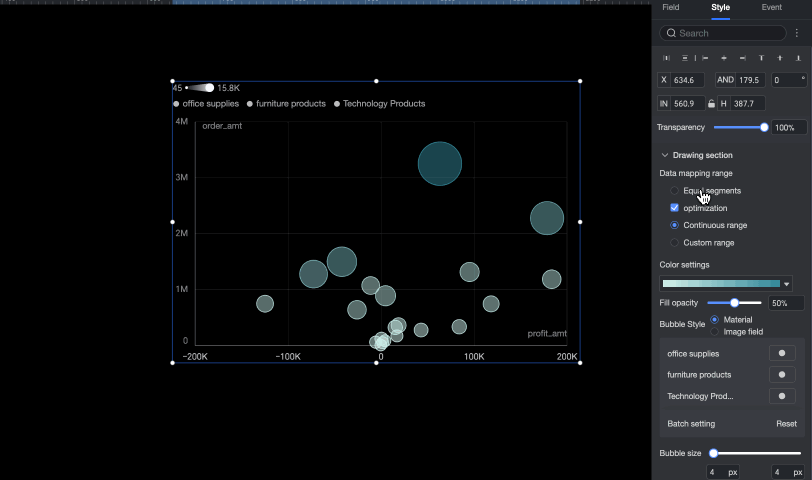Image resolution: width=812 pixels, height=480 pixels.
Task: Uncheck the optimization checkbox
Action: pyautogui.click(x=674, y=208)
